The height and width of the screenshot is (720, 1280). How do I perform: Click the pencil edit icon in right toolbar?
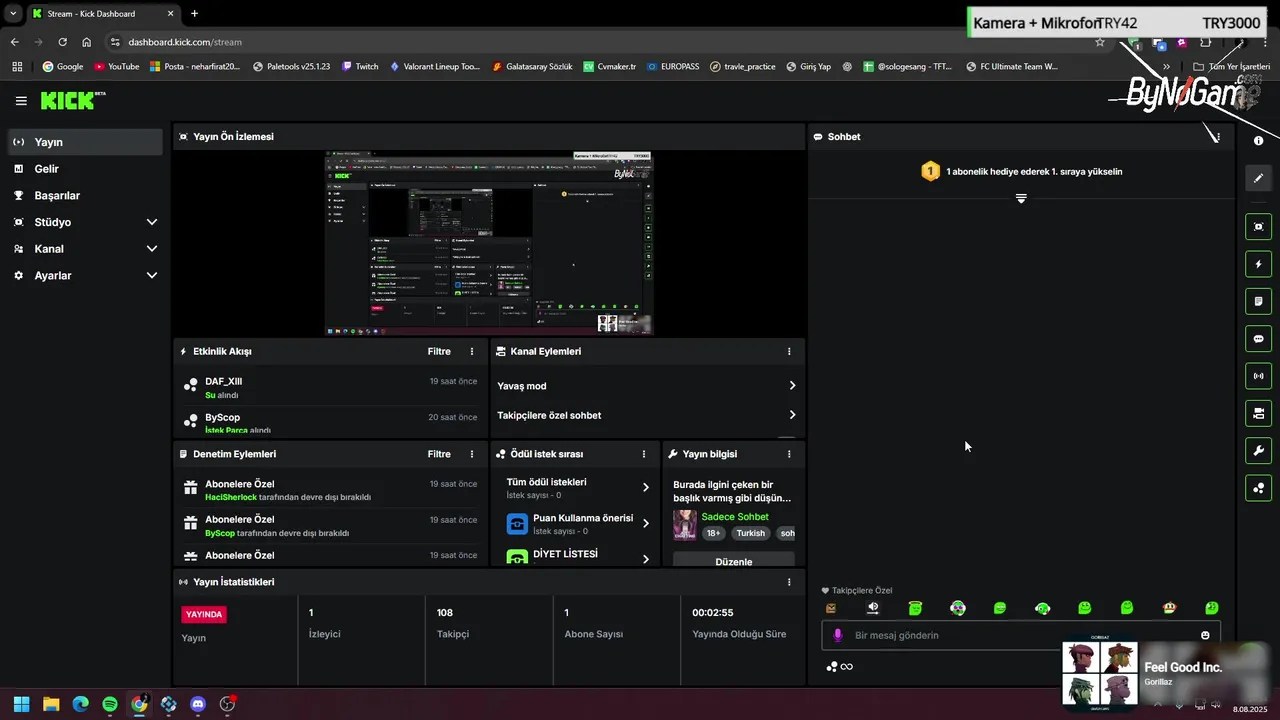pyautogui.click(x=1258, y=178)
